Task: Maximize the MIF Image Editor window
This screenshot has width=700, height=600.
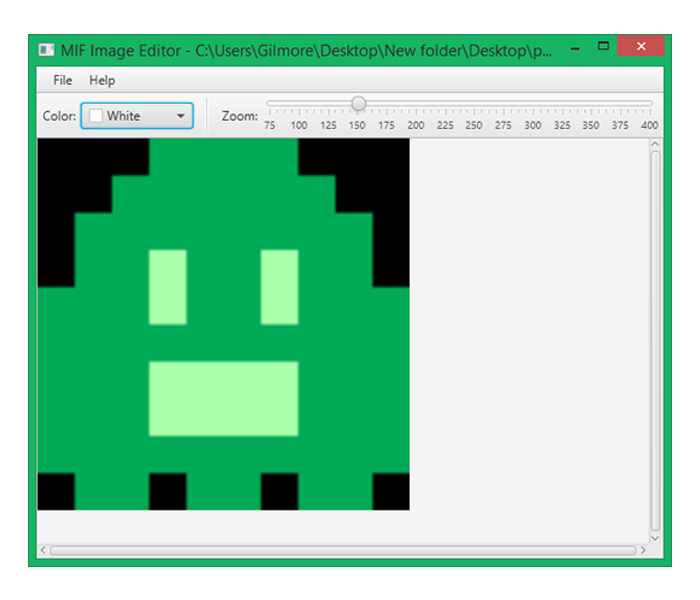Action: (603, 46)
